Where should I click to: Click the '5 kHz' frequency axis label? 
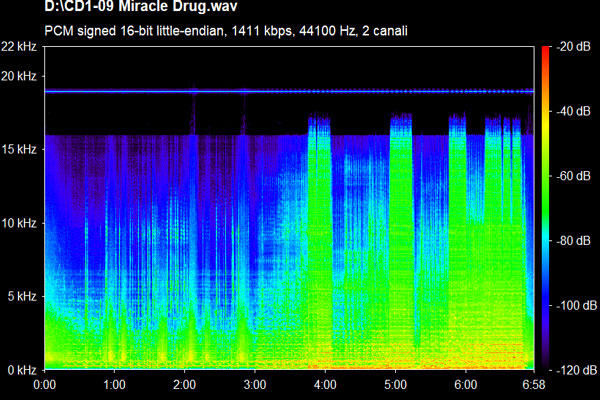point(22,296)
